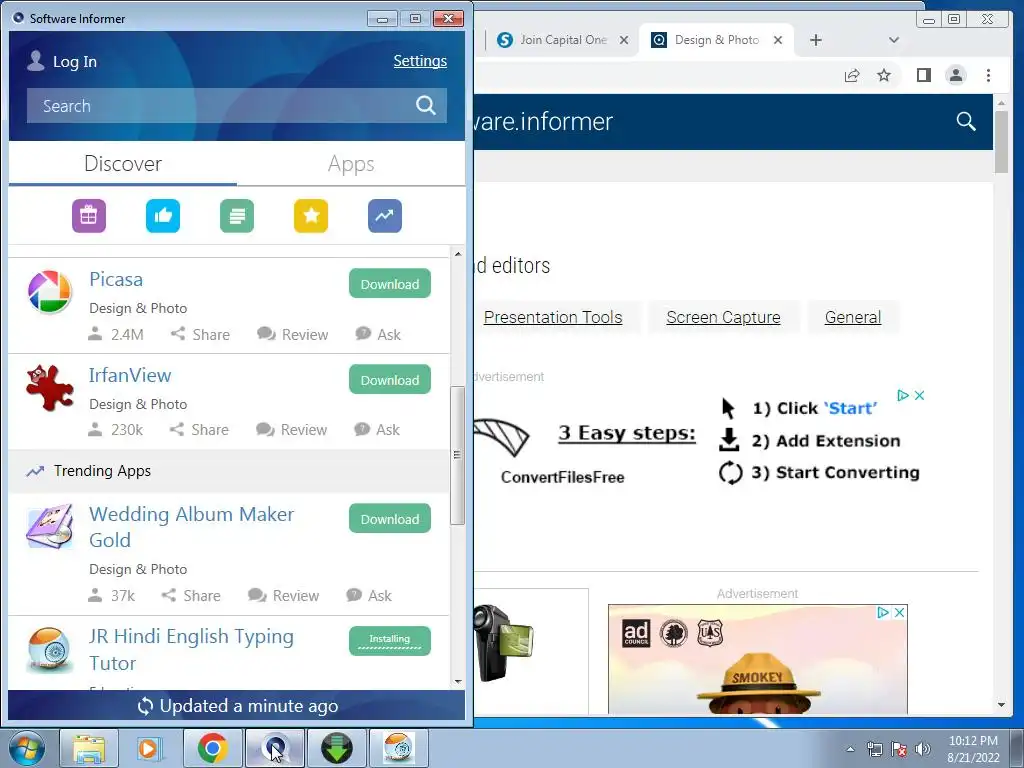Open AdChoices on ConvertFilesFree ad
1024x768 pixels.
point(903,395)
